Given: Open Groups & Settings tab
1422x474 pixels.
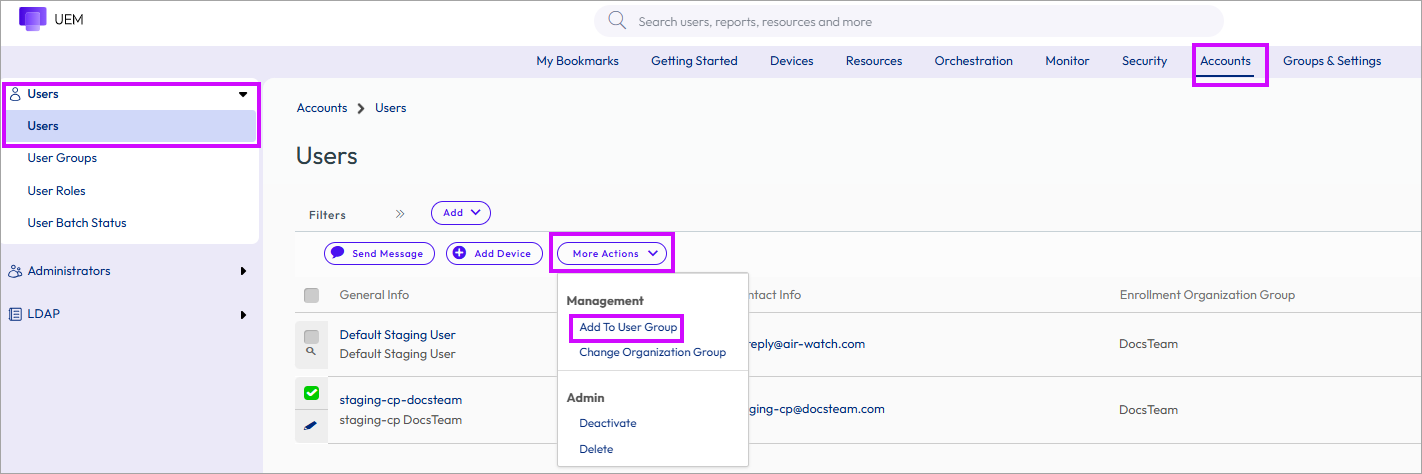Looking at the screenshot, I should [x=1332, y=61].
